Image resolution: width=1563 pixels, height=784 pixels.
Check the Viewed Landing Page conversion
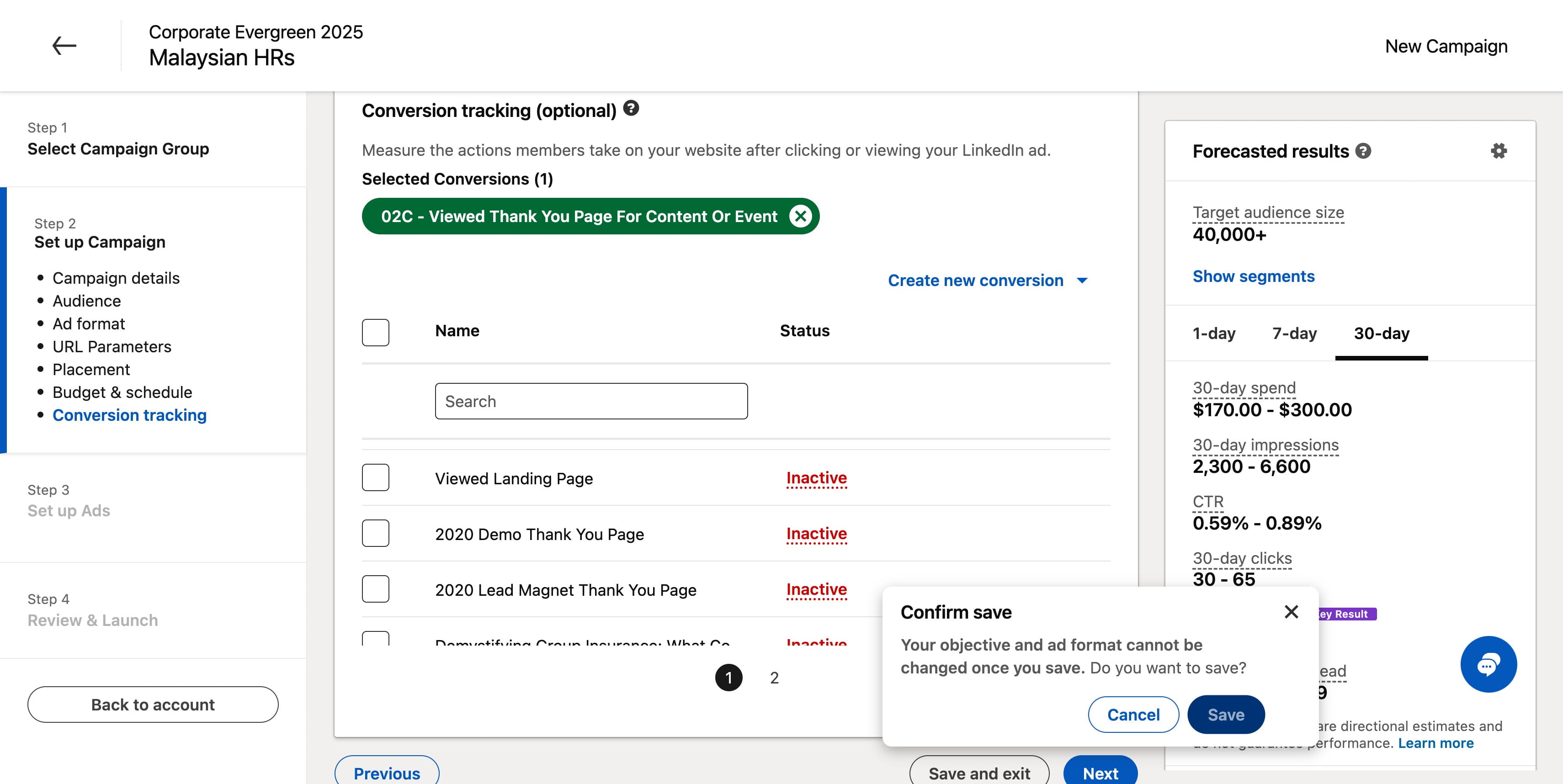coord(376,478)
